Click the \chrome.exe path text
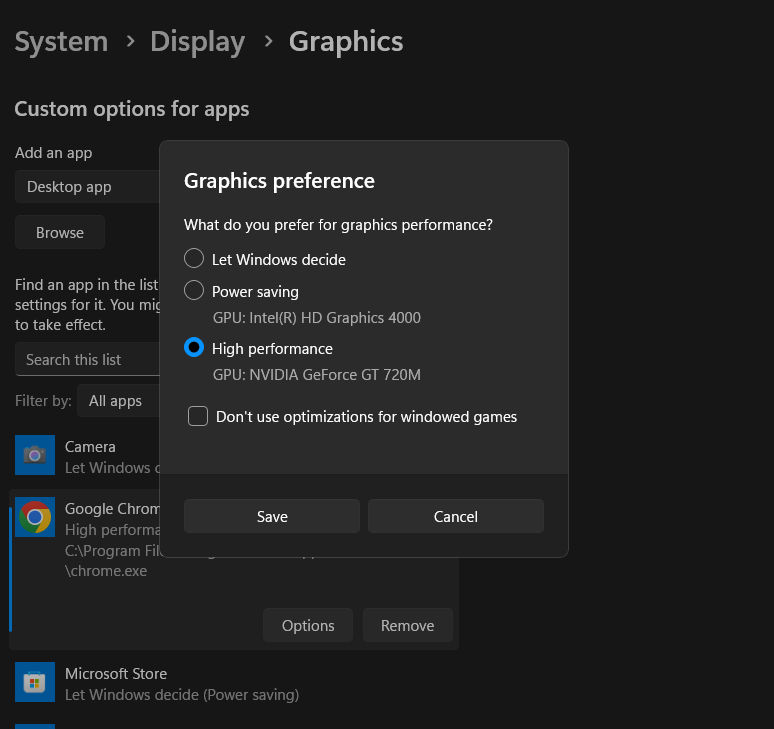This screenshot has height=729, width=774. coord(106,571)
